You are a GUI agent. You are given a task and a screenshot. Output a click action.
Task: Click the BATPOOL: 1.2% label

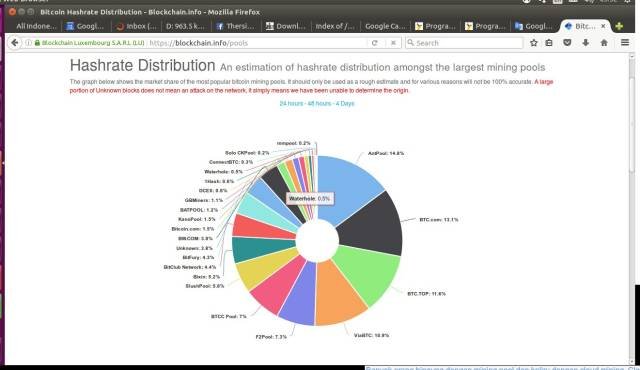click(199, 210)
